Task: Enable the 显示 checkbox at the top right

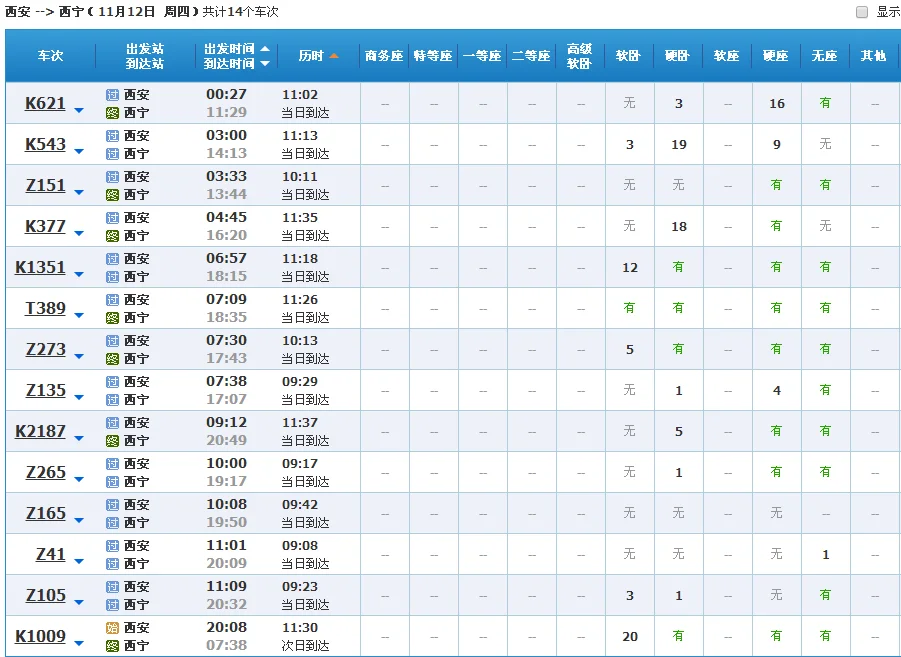Action: (x=861, y=11)
